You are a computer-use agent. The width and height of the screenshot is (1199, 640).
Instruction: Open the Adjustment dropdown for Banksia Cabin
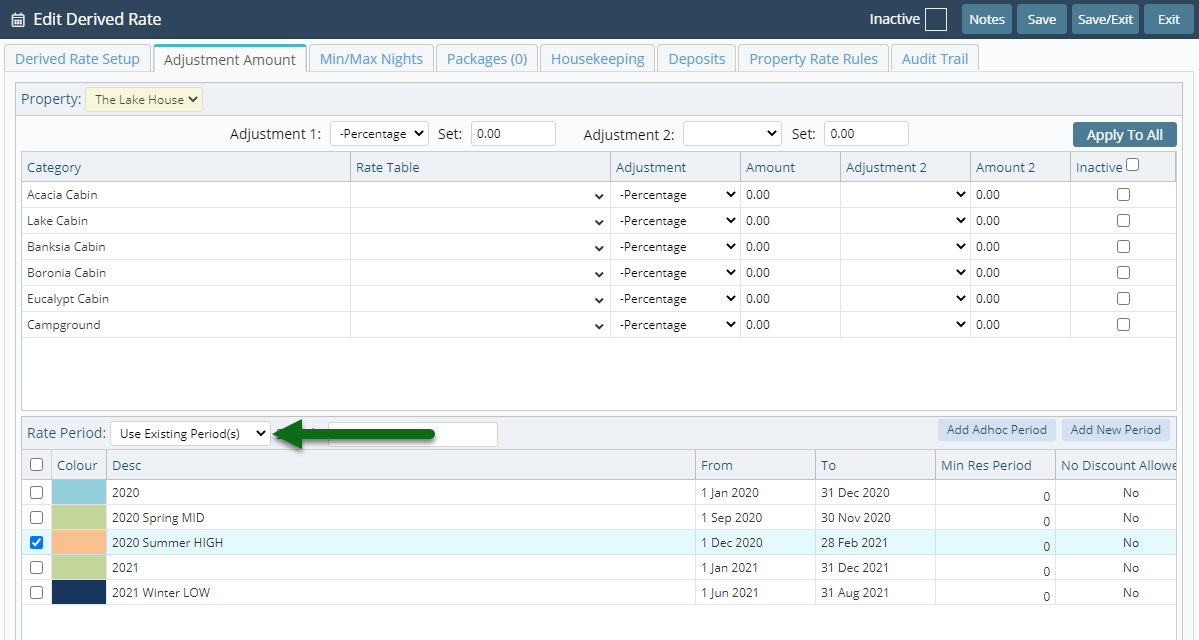pyautogui.click(x=675, y=247)
